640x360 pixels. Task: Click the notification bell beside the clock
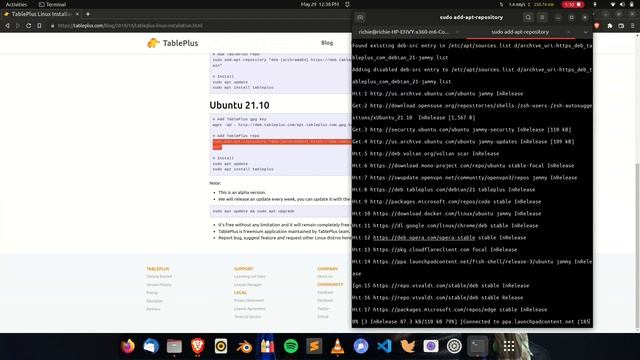[347, 4]
